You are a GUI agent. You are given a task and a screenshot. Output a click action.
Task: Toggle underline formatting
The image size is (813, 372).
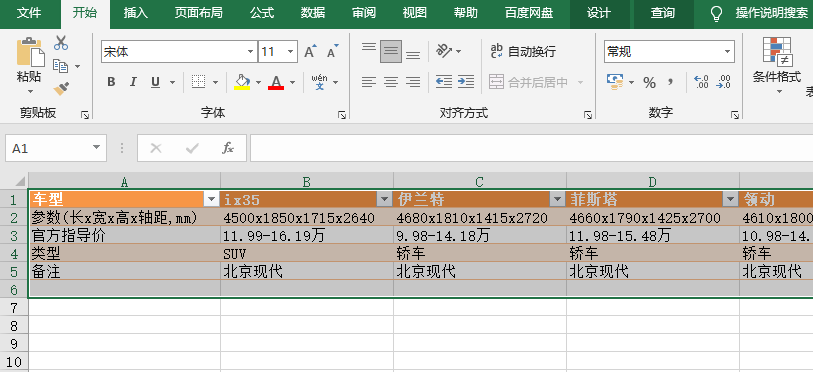tap(155, 82)
